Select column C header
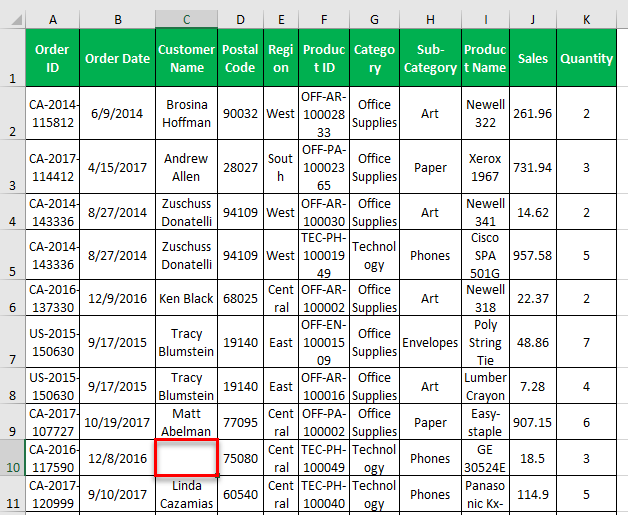The image size is (628, 515). pyautogui.click(x=186, y=19)
